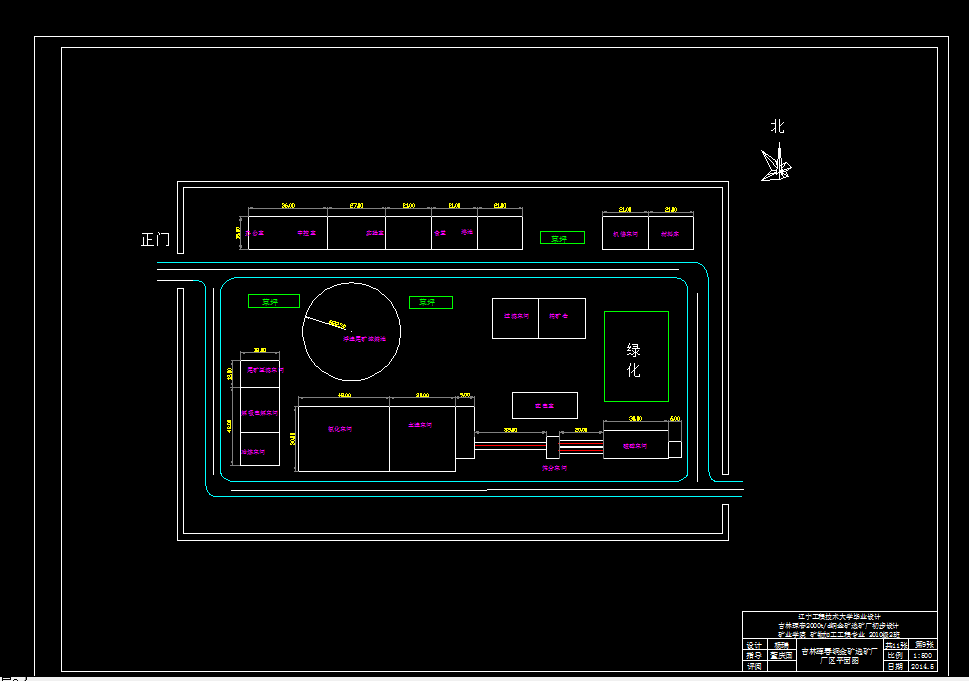The height and width of the screenshot is (681, 969).
Task: Select the green lawn box in the top building row
Action: (x=562, y=238)
